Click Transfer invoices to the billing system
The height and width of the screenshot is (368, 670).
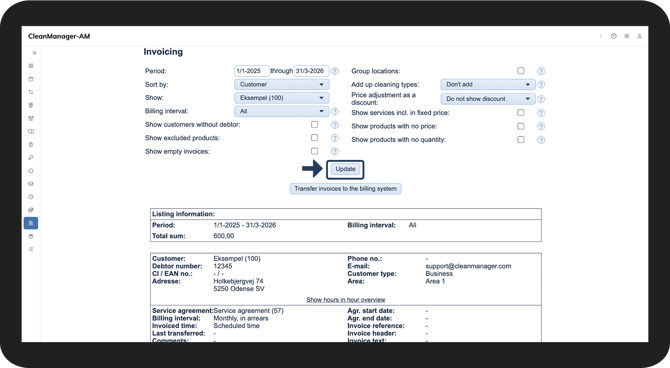pos(345,188)
